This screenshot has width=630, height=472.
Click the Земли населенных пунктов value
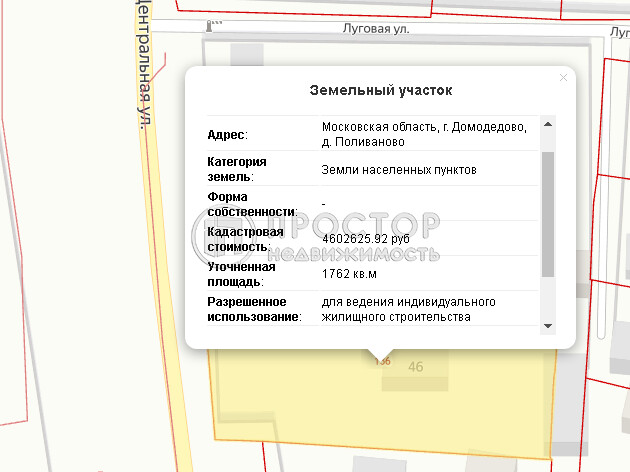coord(399,170)
